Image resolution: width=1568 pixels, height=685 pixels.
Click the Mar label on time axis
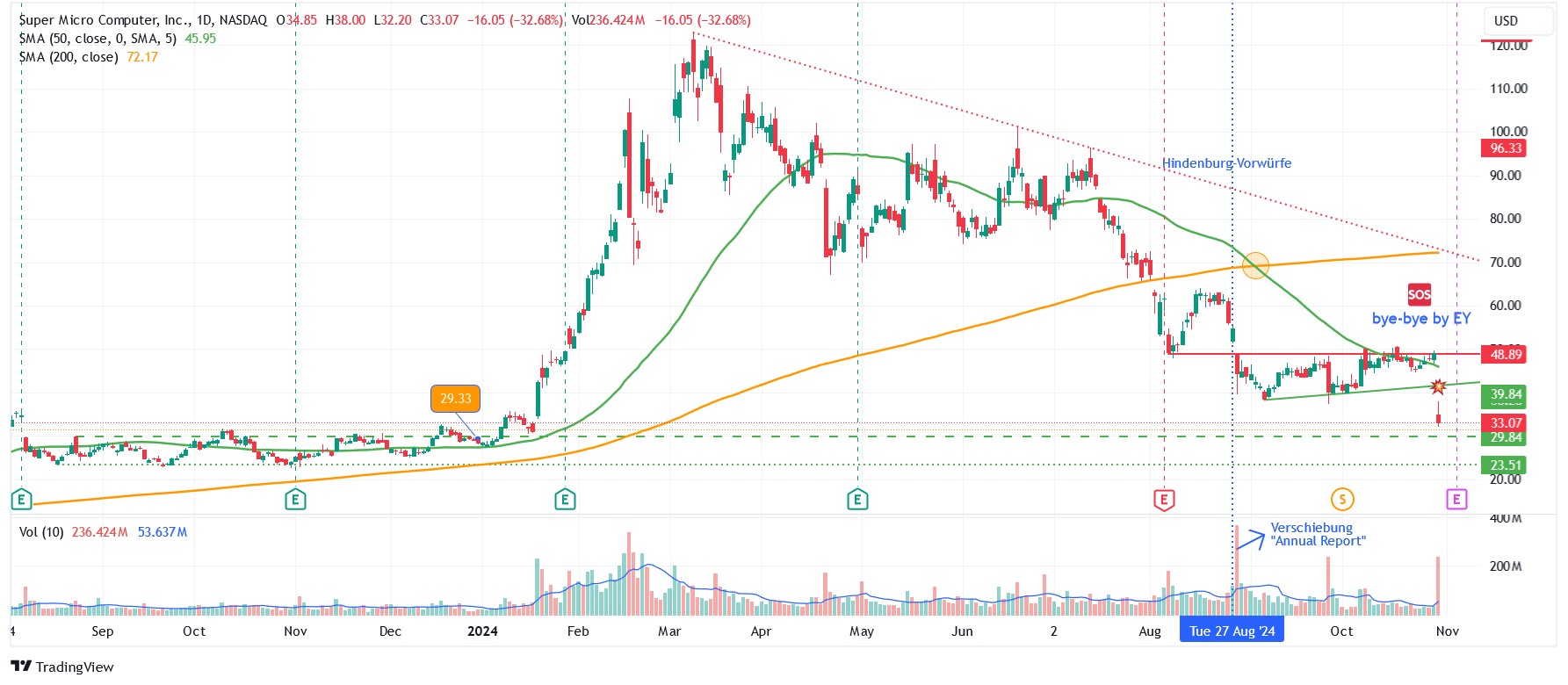(x=669, y=631)
